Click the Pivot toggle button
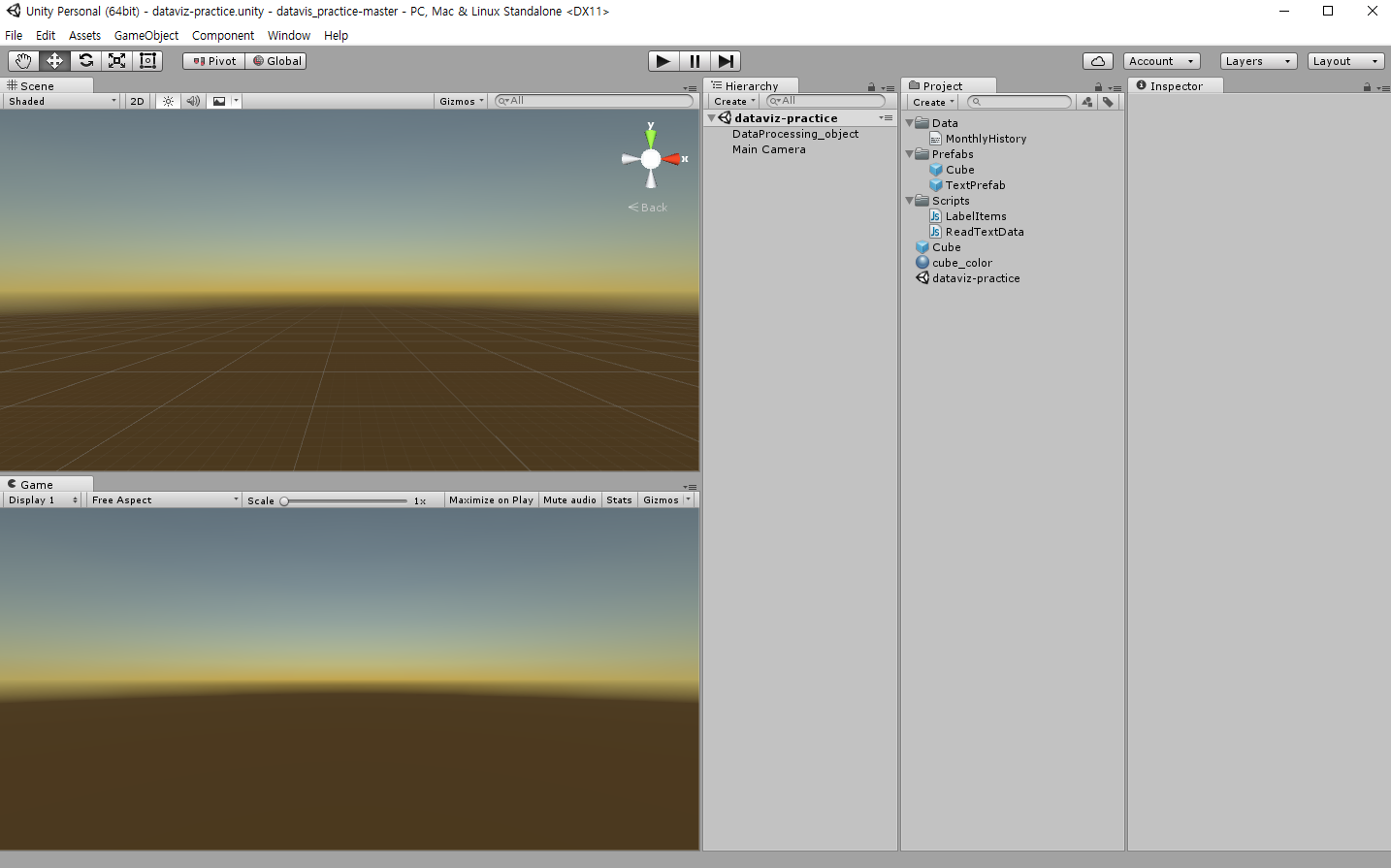 (213, 61)
